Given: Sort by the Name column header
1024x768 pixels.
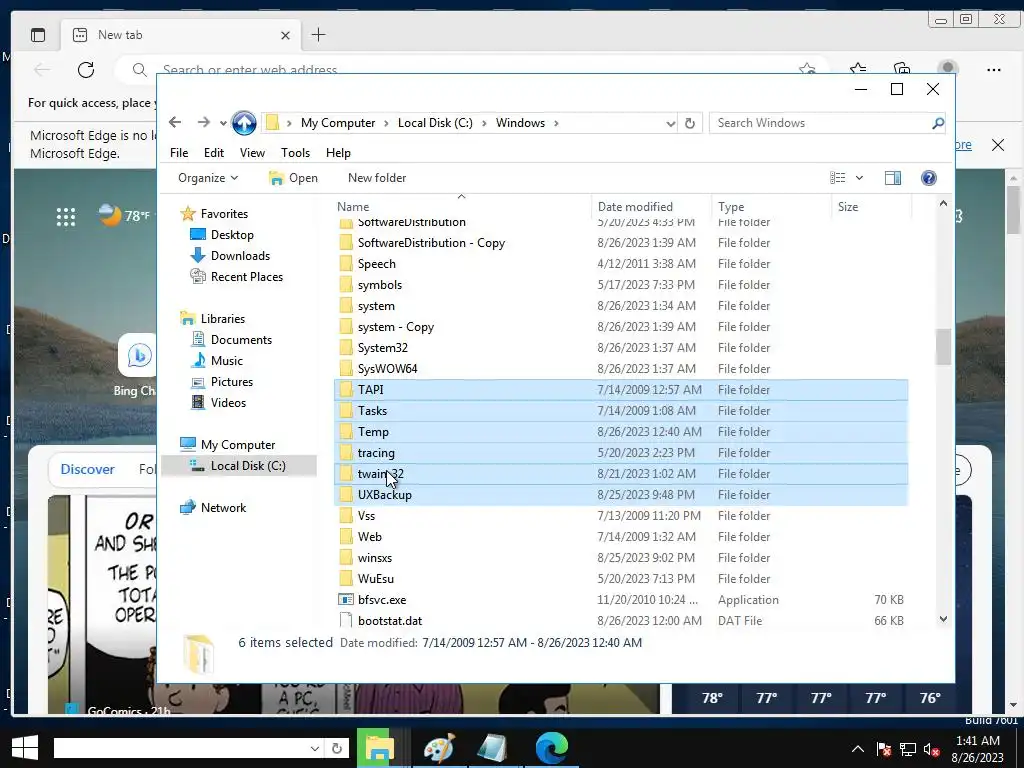Looking at the screenshot, I should tap(462, 206).
